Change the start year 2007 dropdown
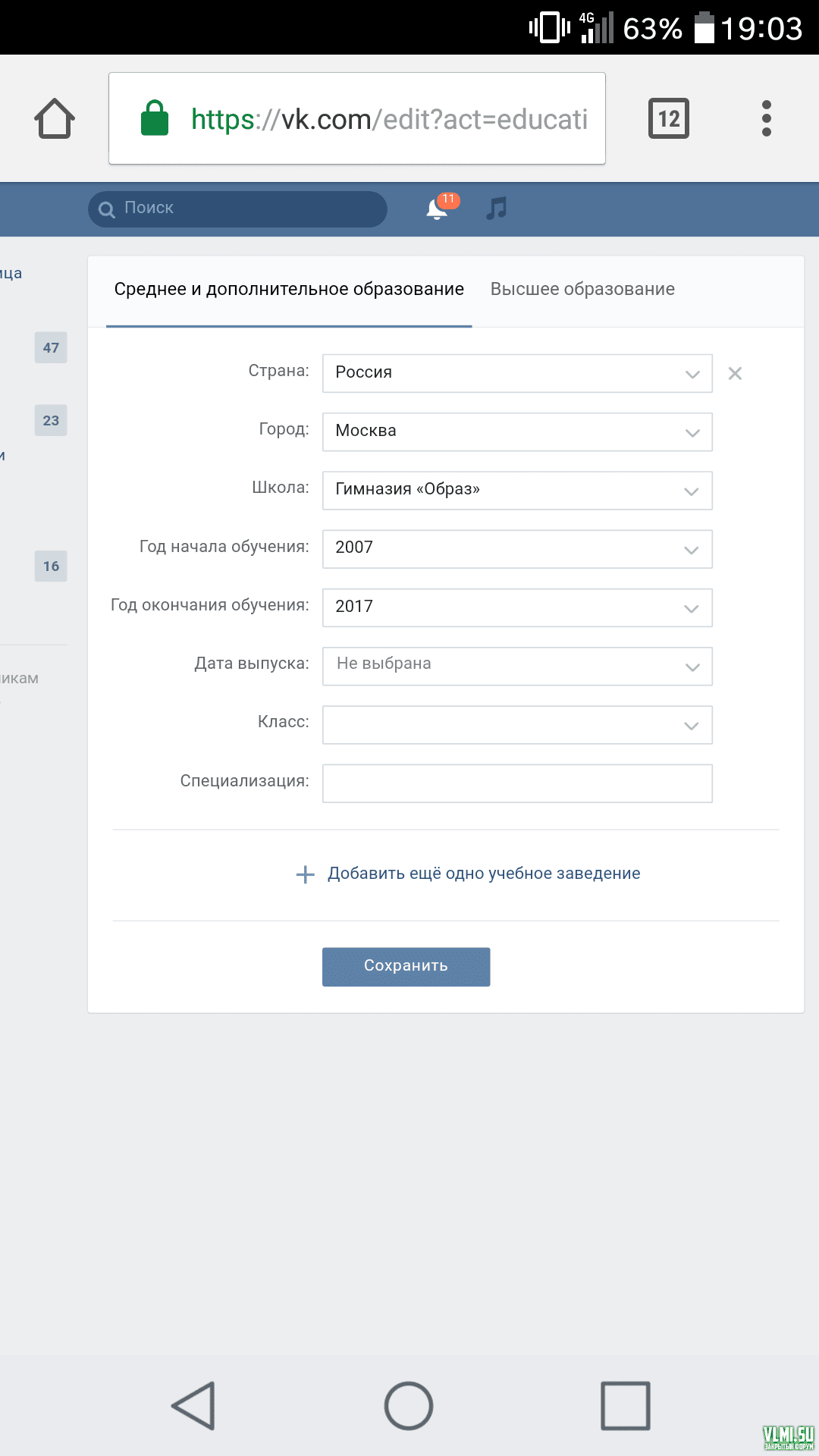This screenshot has height=1456, width=819. point(516,548)
